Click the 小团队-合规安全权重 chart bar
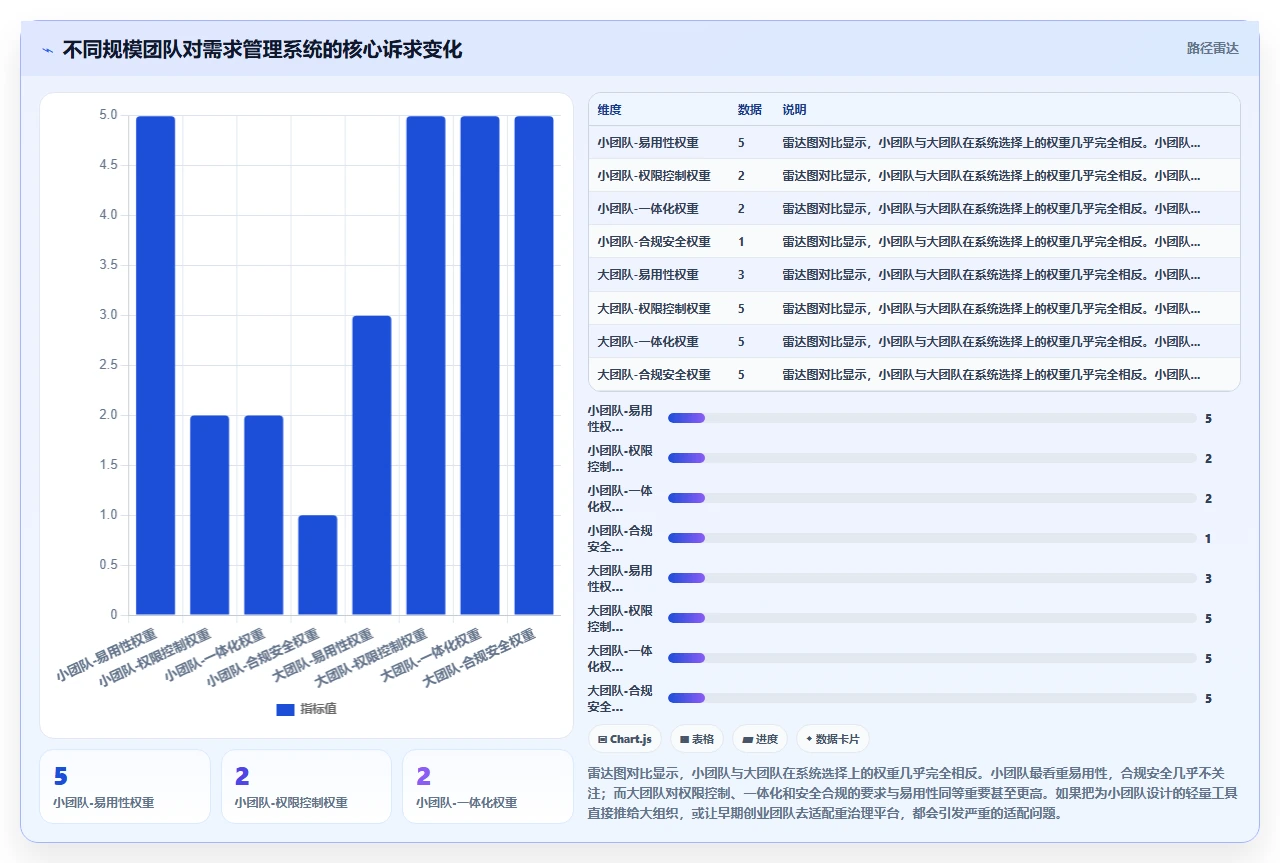The width and height of the screenshot is (1280, 863). pos(318,565)
